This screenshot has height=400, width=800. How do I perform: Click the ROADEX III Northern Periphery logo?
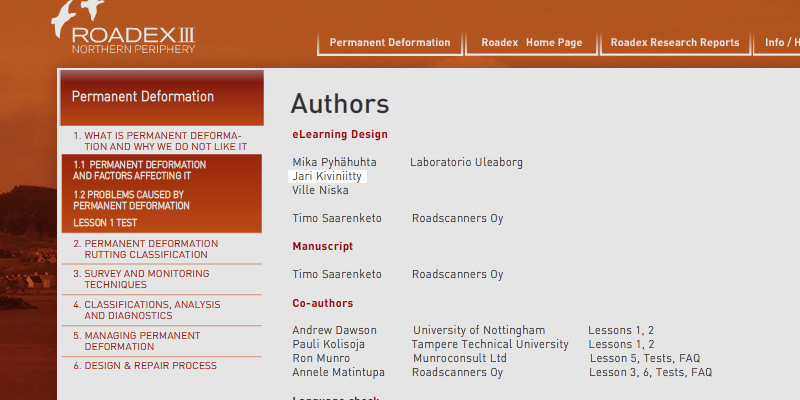(123, 27)
